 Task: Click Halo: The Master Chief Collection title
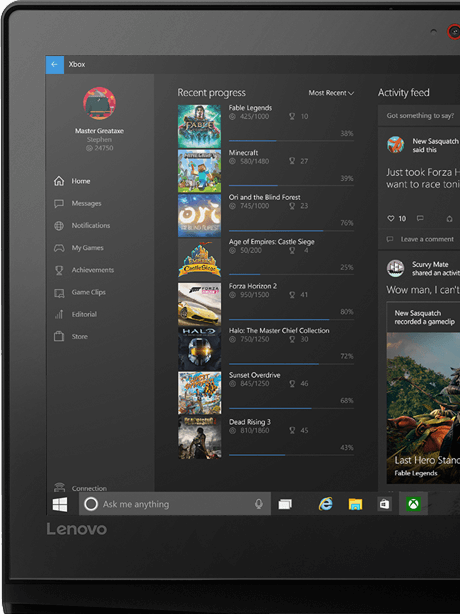click(279, 331)
